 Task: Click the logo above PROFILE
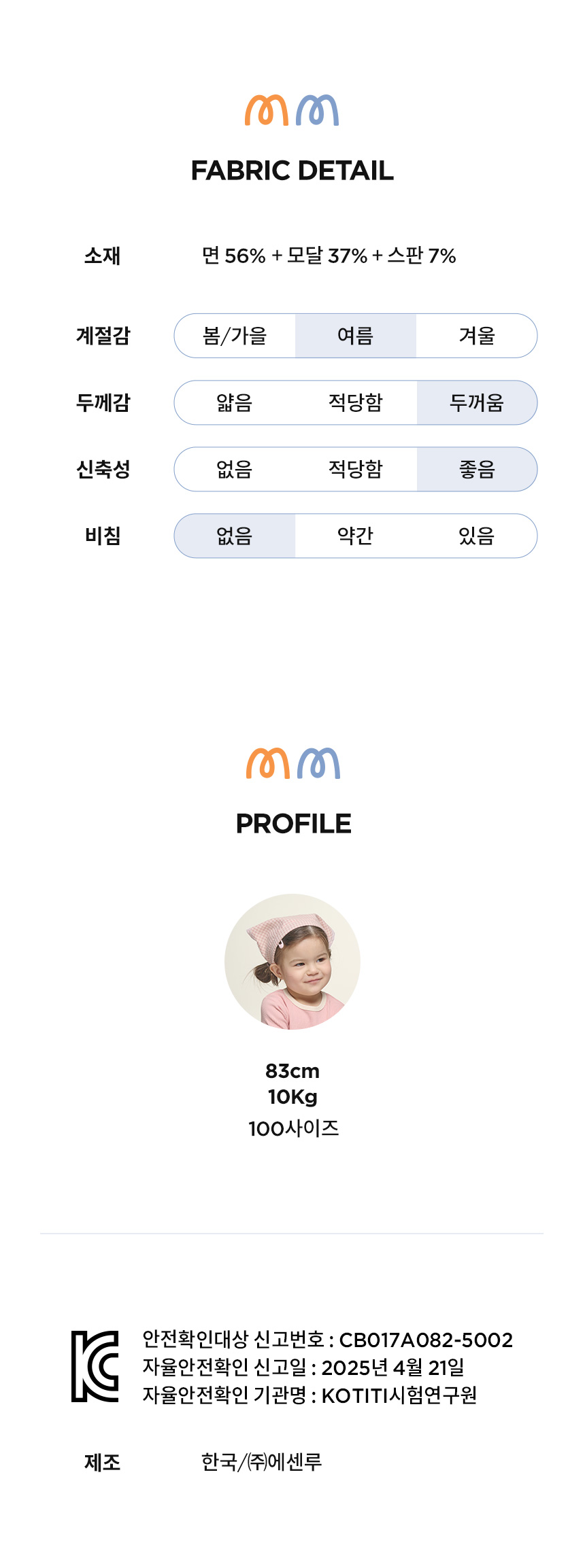click(293, 763)
